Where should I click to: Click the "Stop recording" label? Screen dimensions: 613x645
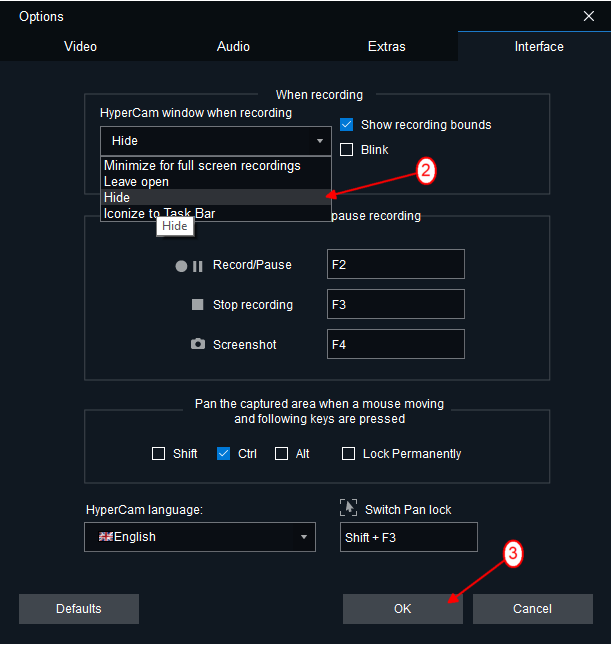click(x=253, y=304)
